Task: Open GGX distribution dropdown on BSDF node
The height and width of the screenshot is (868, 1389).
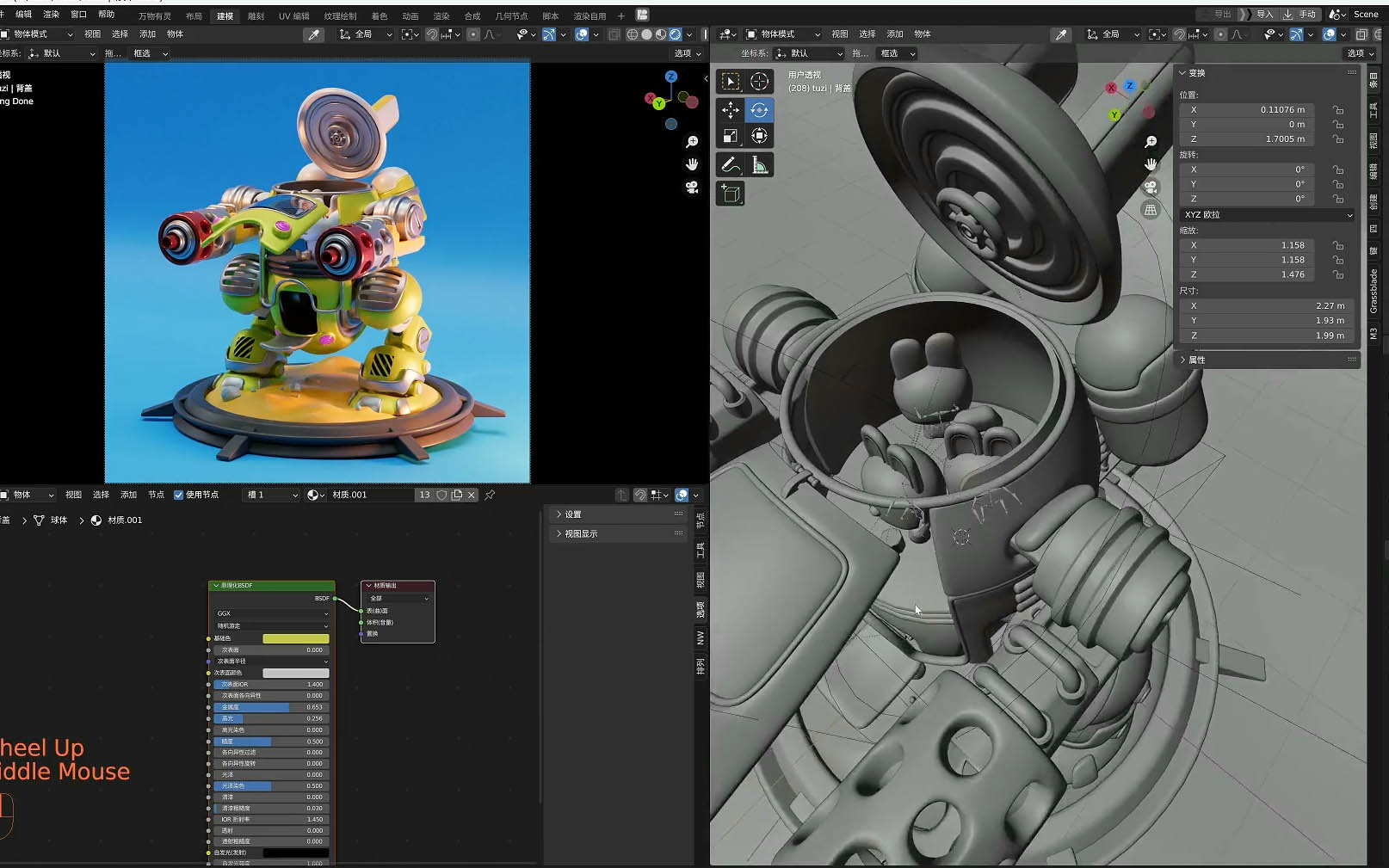Action: (x=272, y=613)
